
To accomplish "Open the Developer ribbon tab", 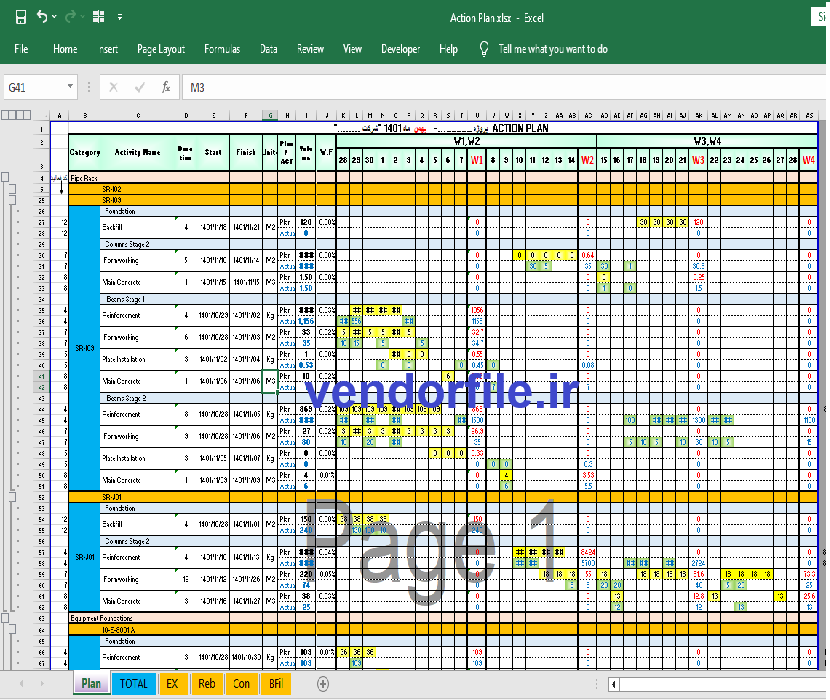I will coord(401,49).
